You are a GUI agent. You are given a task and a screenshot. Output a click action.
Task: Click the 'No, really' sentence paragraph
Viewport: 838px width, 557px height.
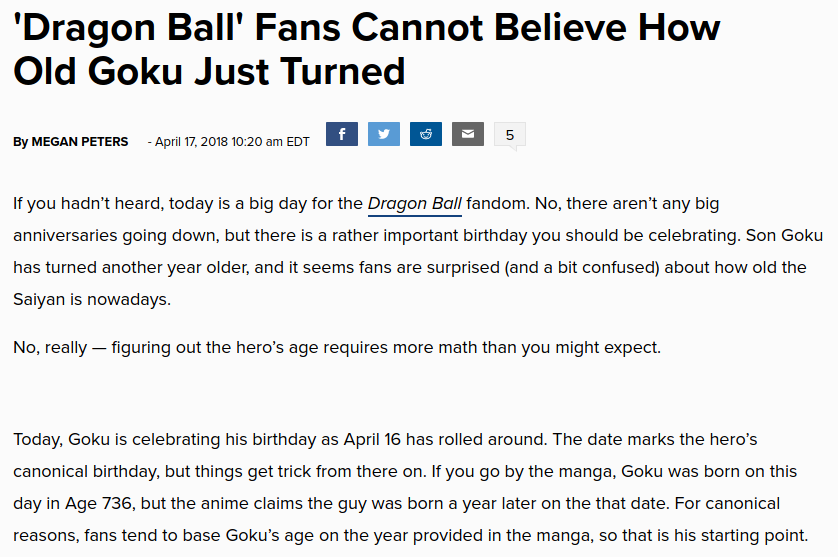[x=337, y=347]
